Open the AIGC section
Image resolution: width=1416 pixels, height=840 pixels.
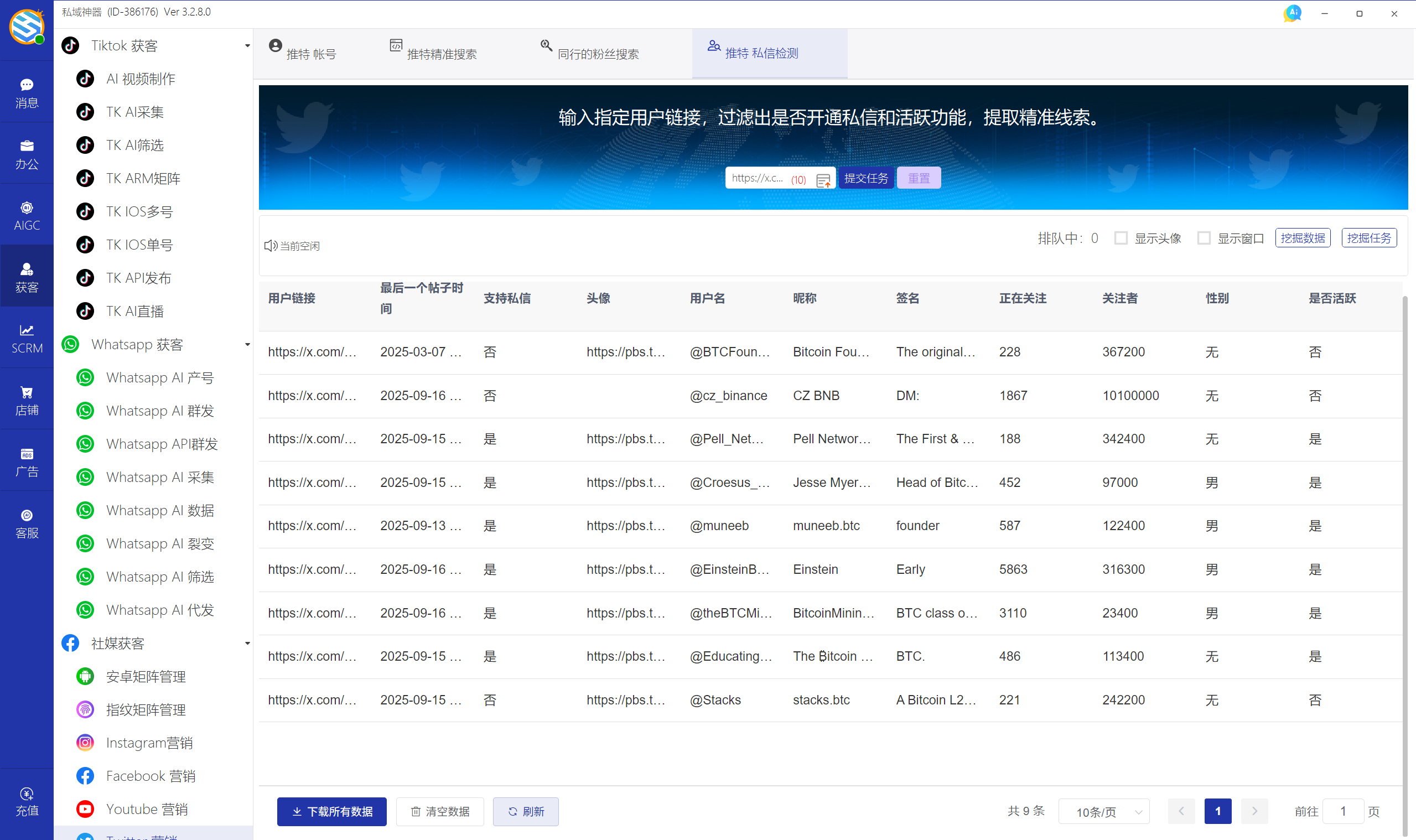[x=27, y=215]
